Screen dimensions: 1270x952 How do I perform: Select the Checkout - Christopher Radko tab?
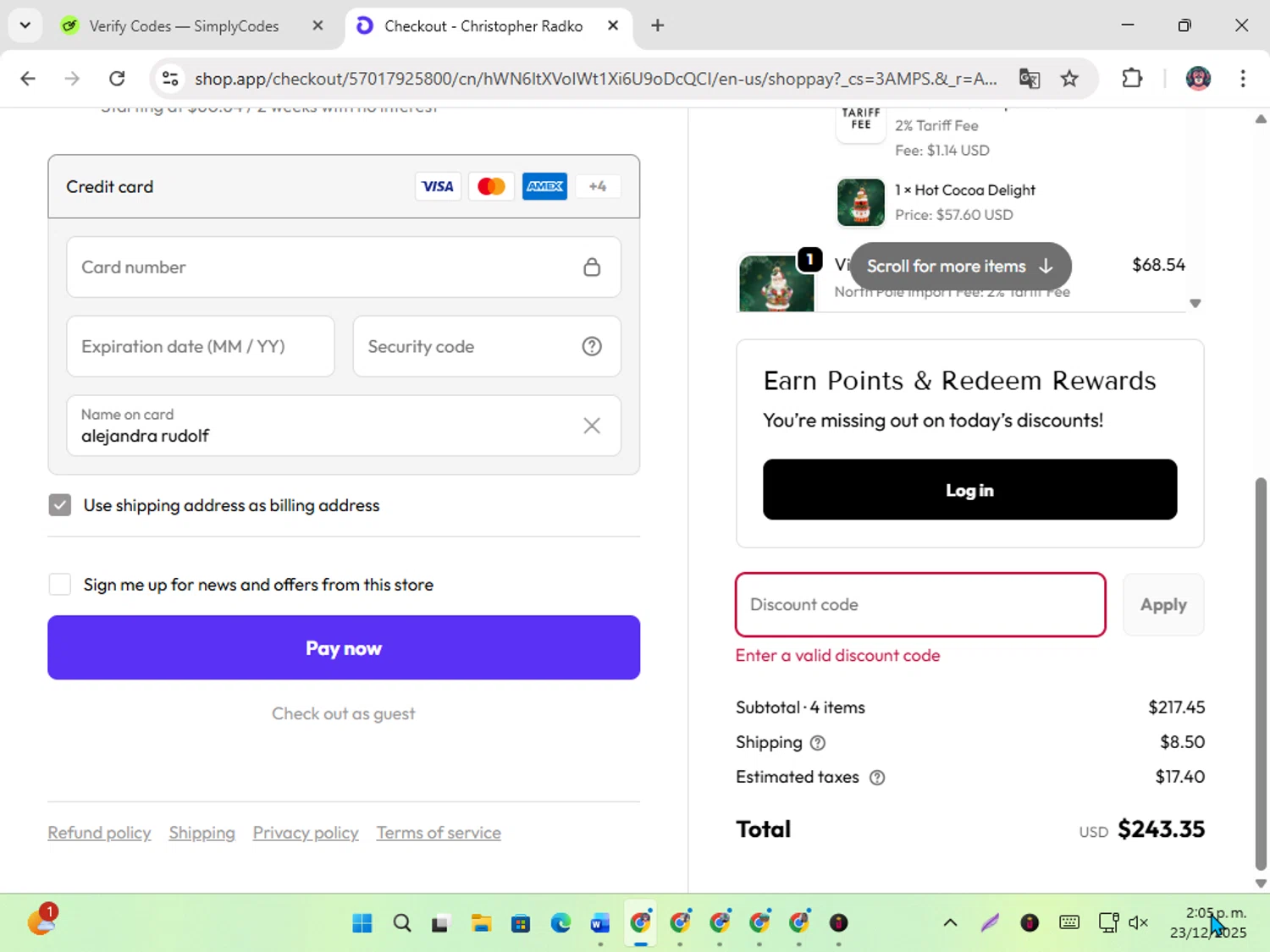483,26
